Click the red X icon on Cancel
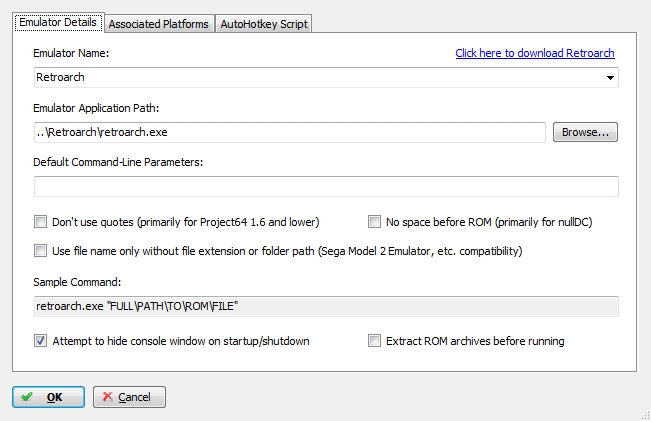Screen dimensions: 651x421 pyautogui.click(x=107, y=397)
